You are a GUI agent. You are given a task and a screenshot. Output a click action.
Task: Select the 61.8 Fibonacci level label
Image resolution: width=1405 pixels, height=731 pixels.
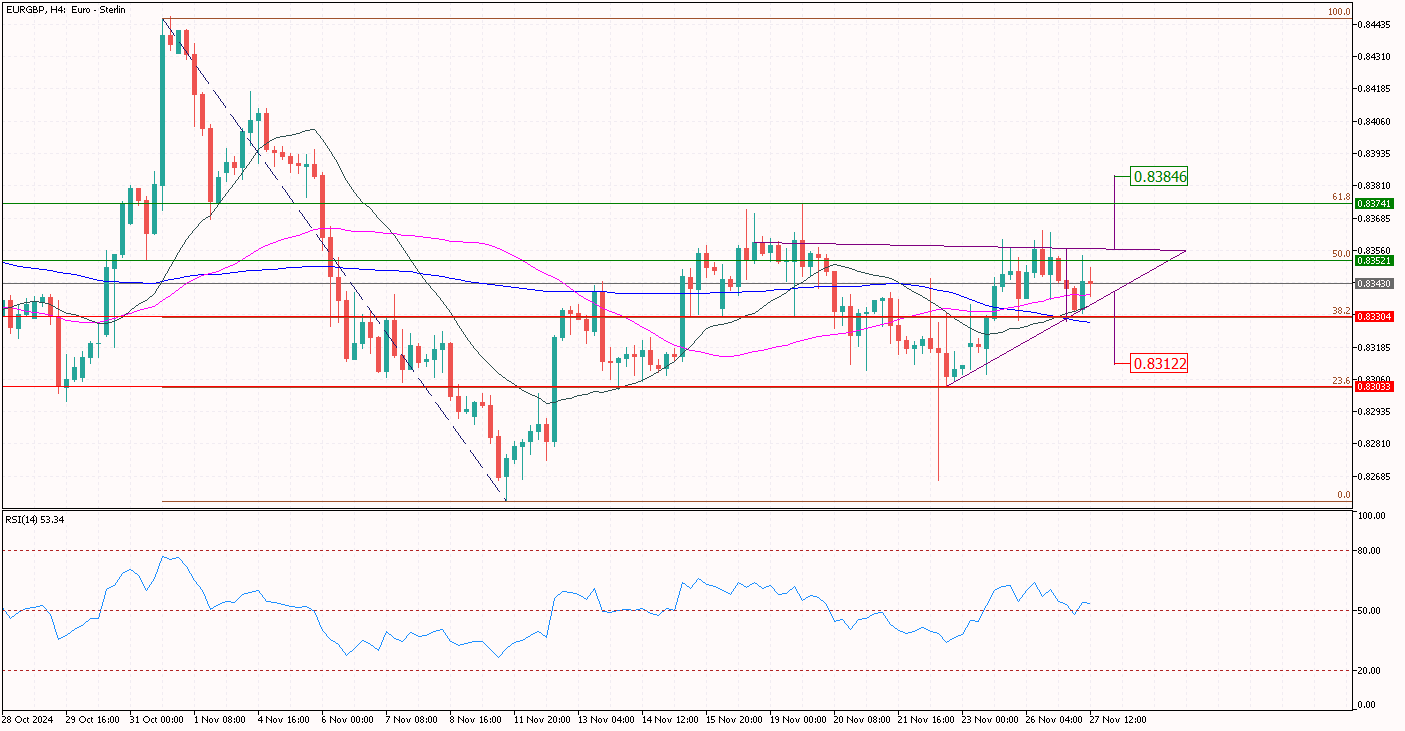(1342, 197)
